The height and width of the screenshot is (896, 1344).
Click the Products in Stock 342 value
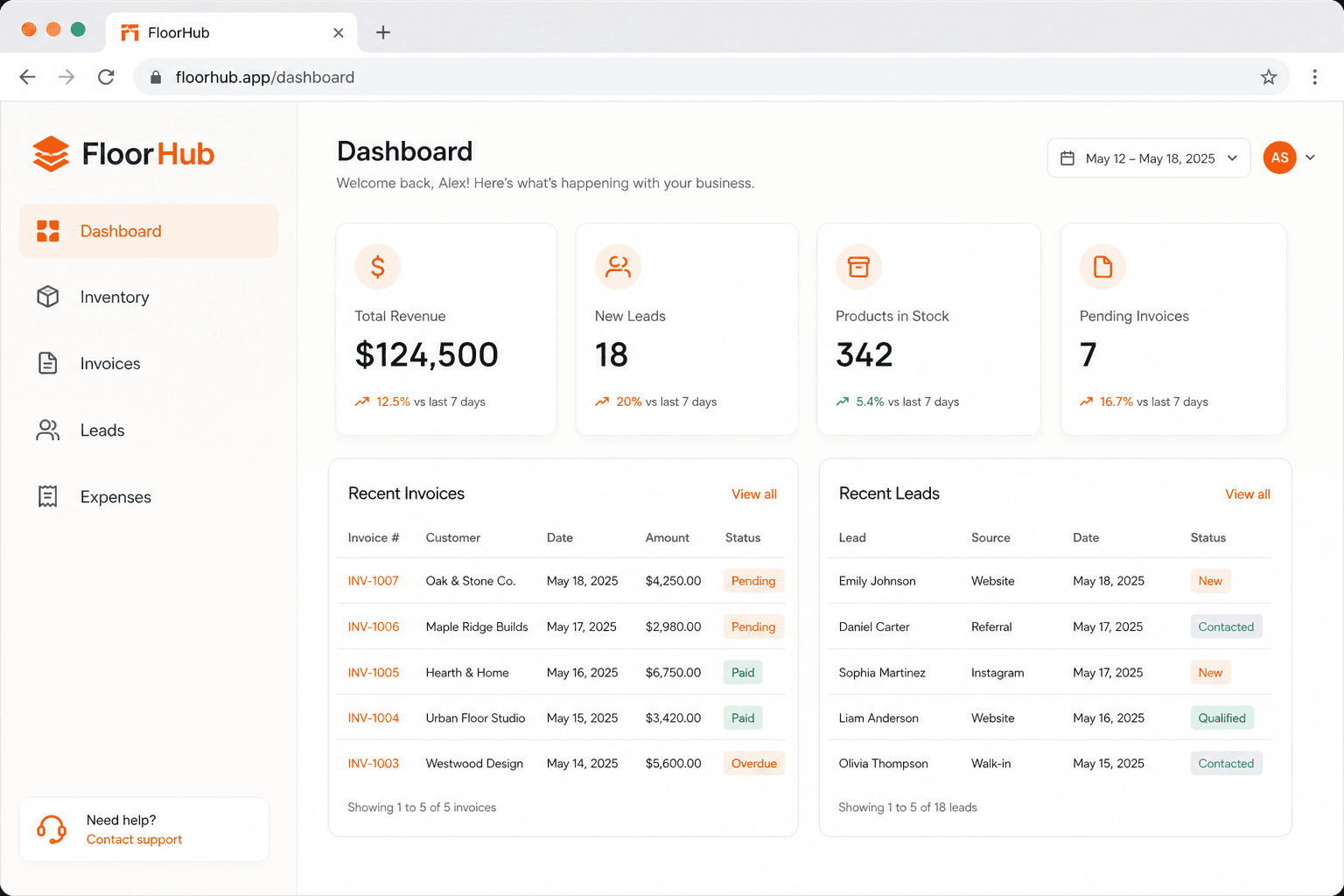(x=864, y=354)
